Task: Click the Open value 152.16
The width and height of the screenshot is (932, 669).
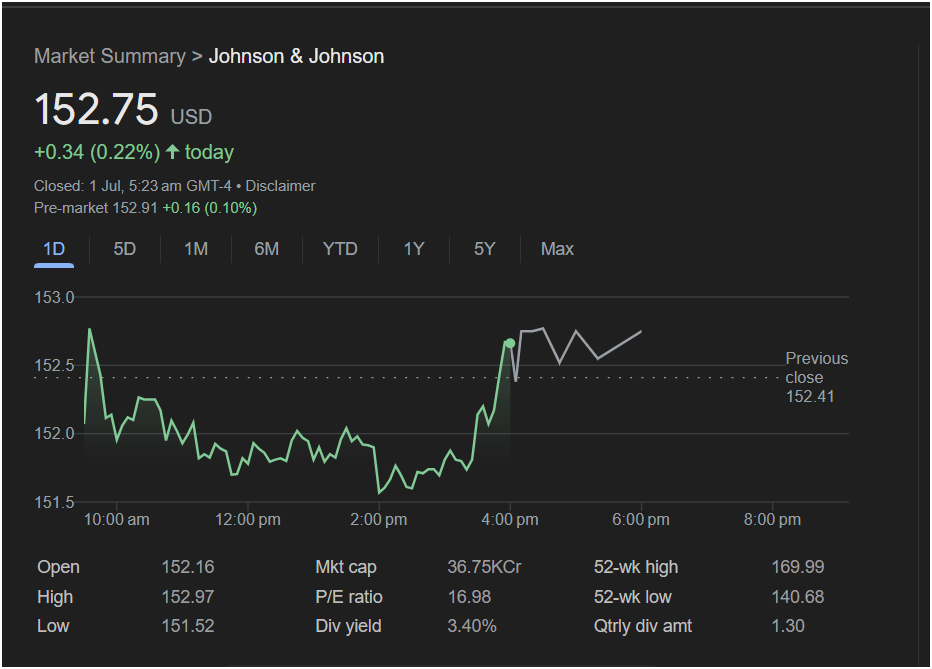Action: click(x=188, y=567)
